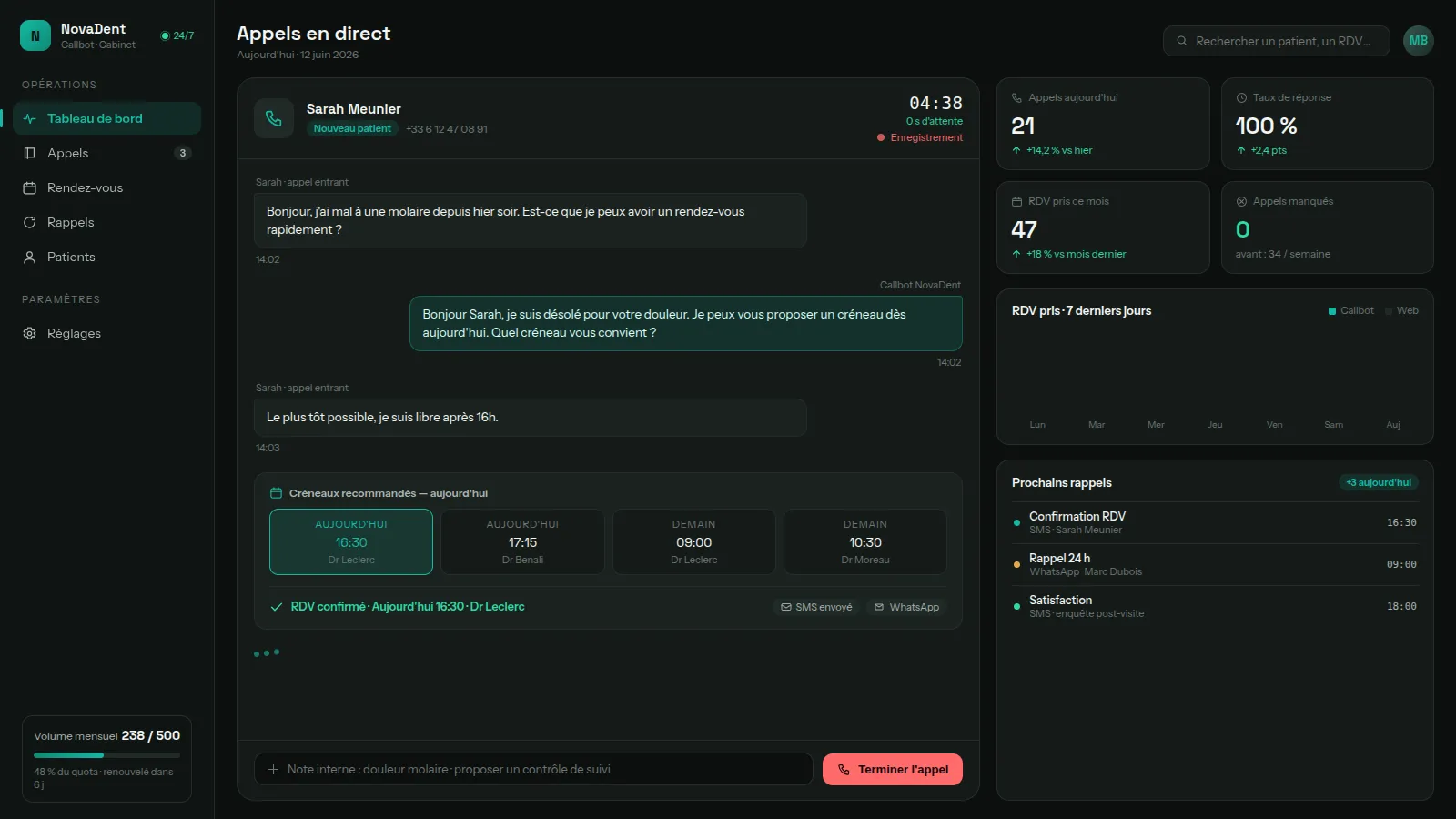Click the SMS envoyé chip
This screenshot has height=819, width=1456.
click(816, 607)
